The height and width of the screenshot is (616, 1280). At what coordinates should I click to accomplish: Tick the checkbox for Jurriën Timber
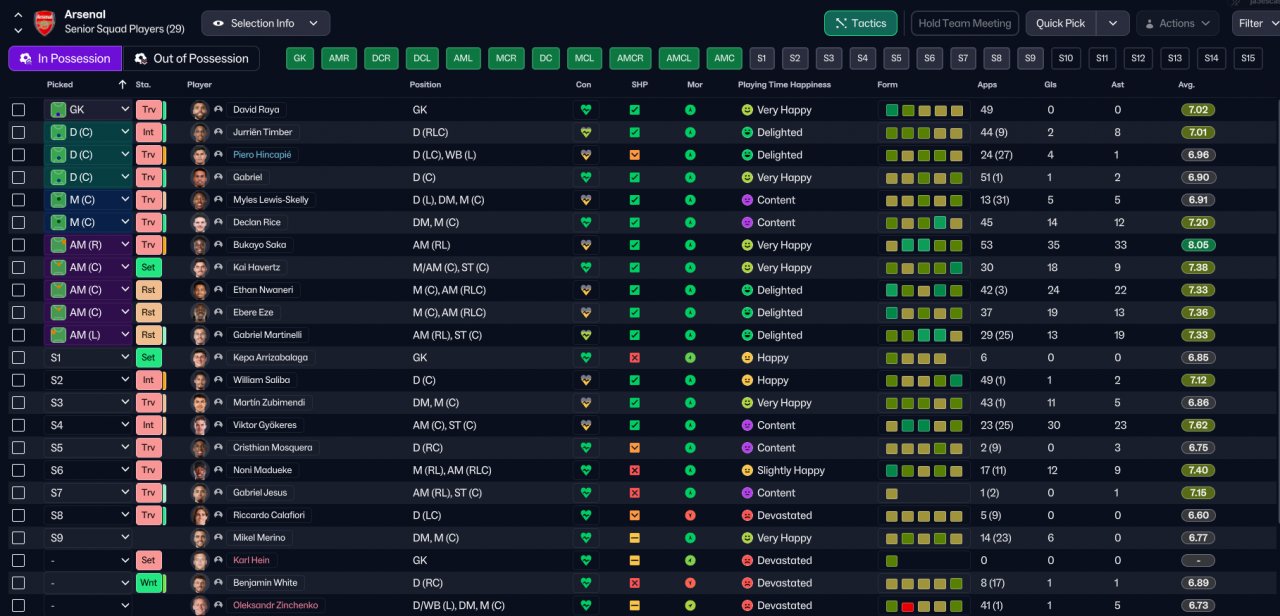18,132
